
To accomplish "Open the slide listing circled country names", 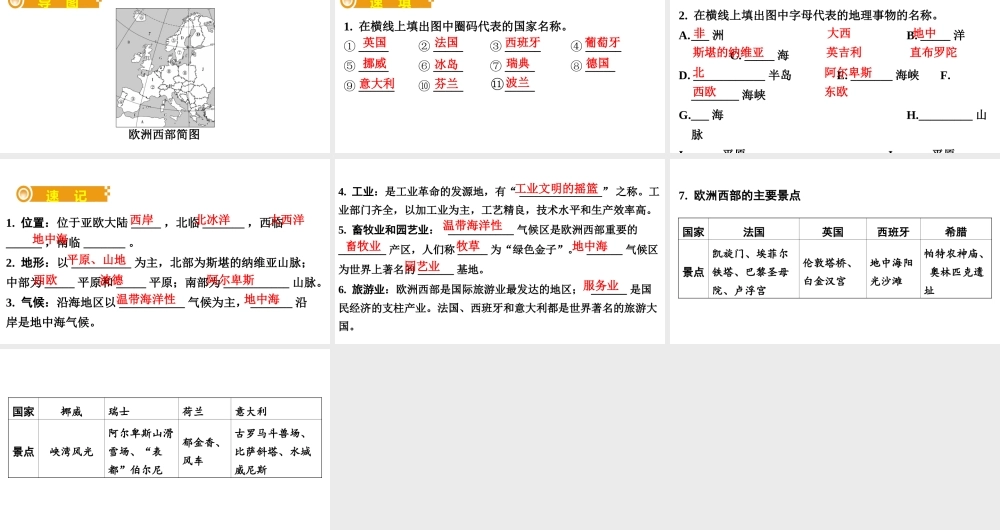I will [x=499, y=76].
